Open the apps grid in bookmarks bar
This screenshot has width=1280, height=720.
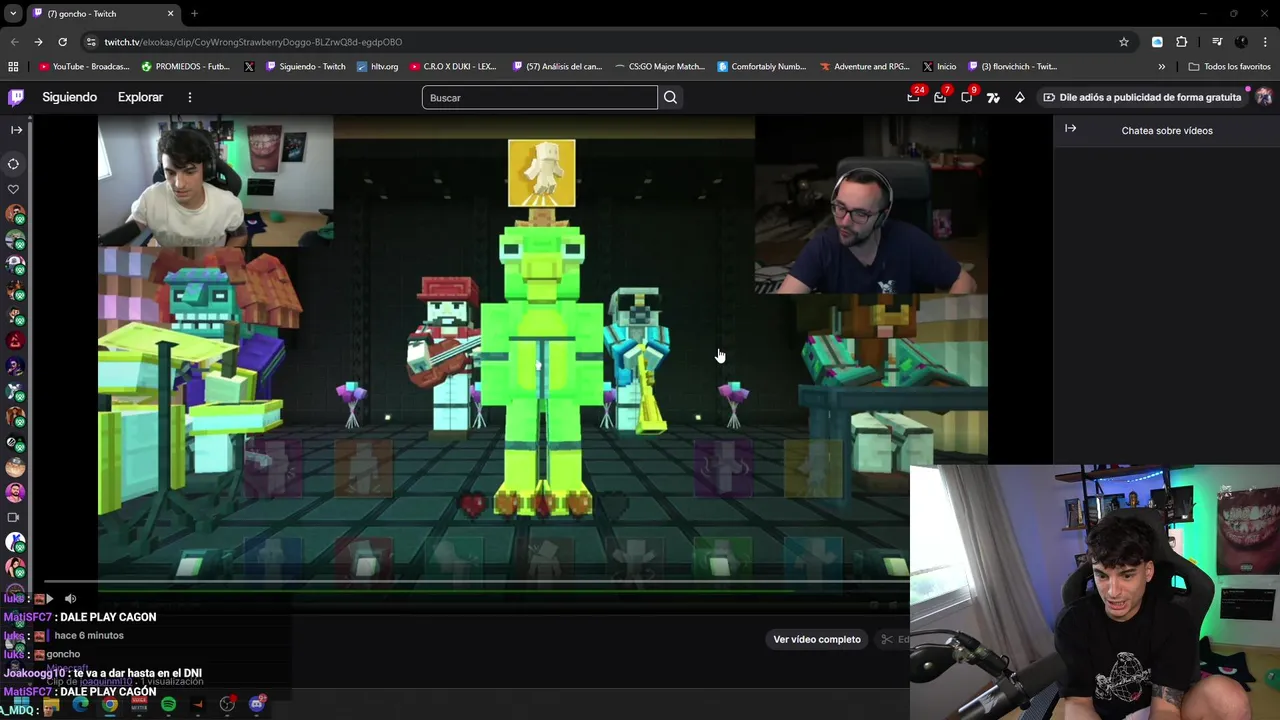coord(13,67)
